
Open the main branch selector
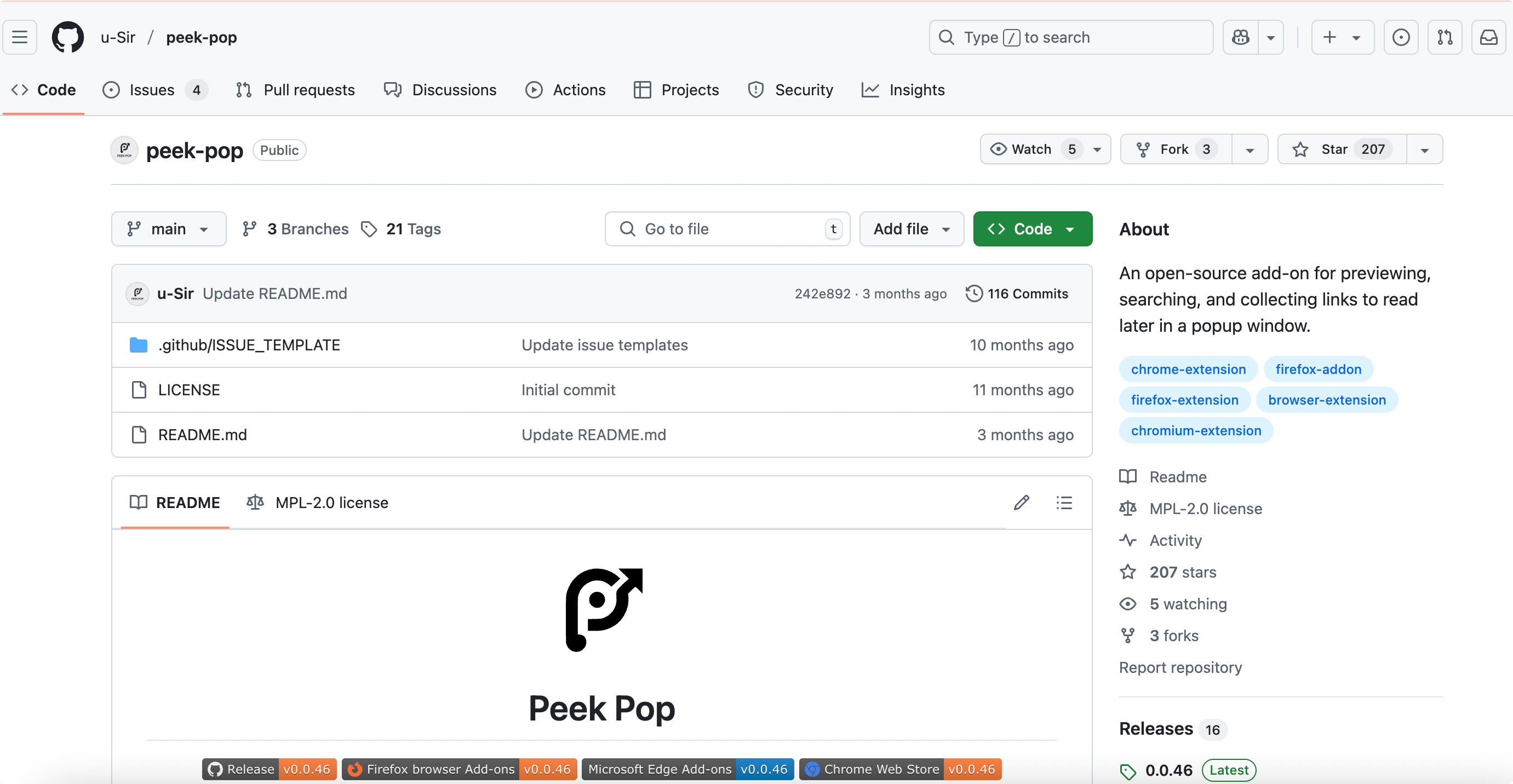click(x=169, y=229)
